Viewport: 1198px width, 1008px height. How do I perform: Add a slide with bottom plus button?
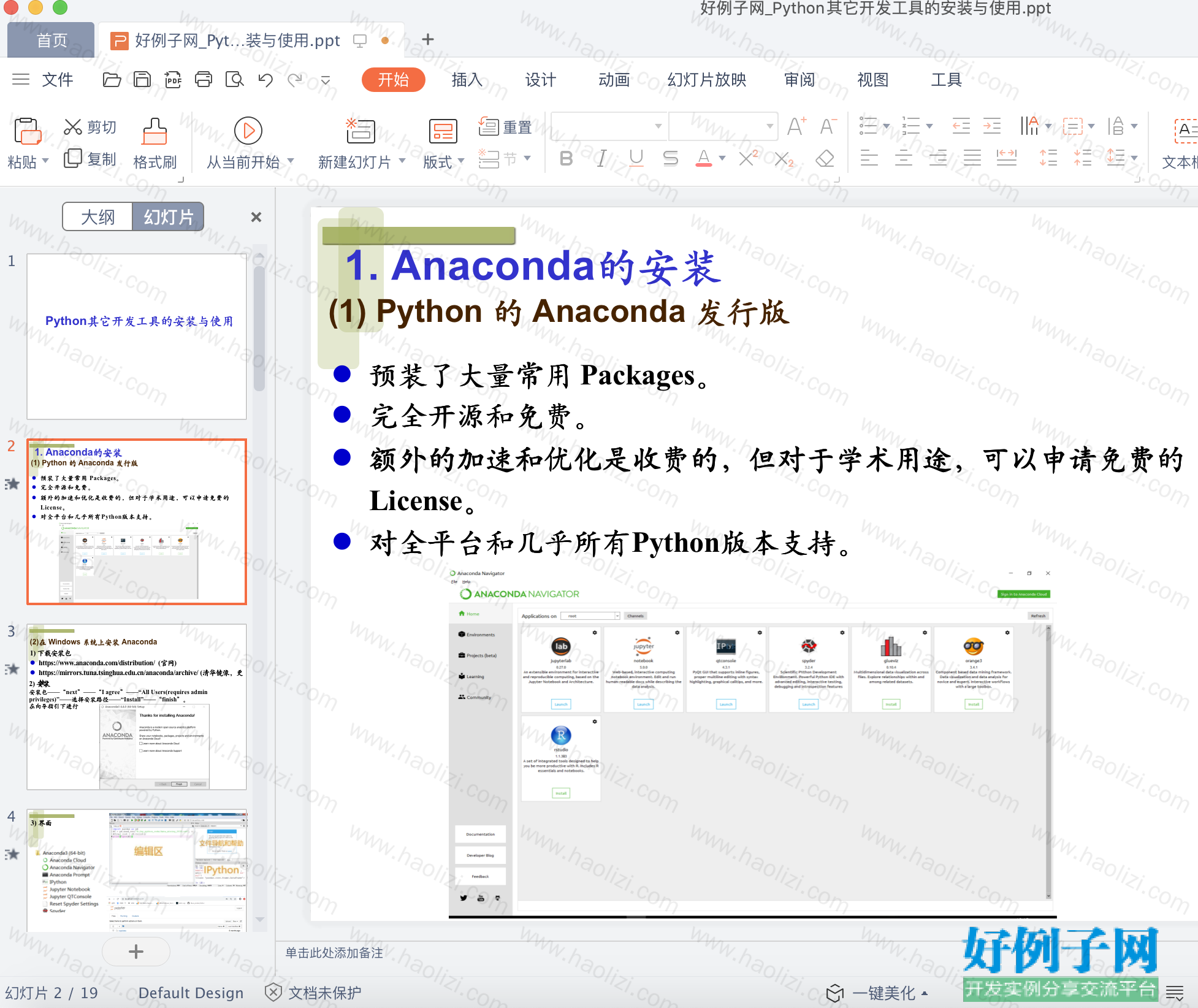[x=136, y=952]
